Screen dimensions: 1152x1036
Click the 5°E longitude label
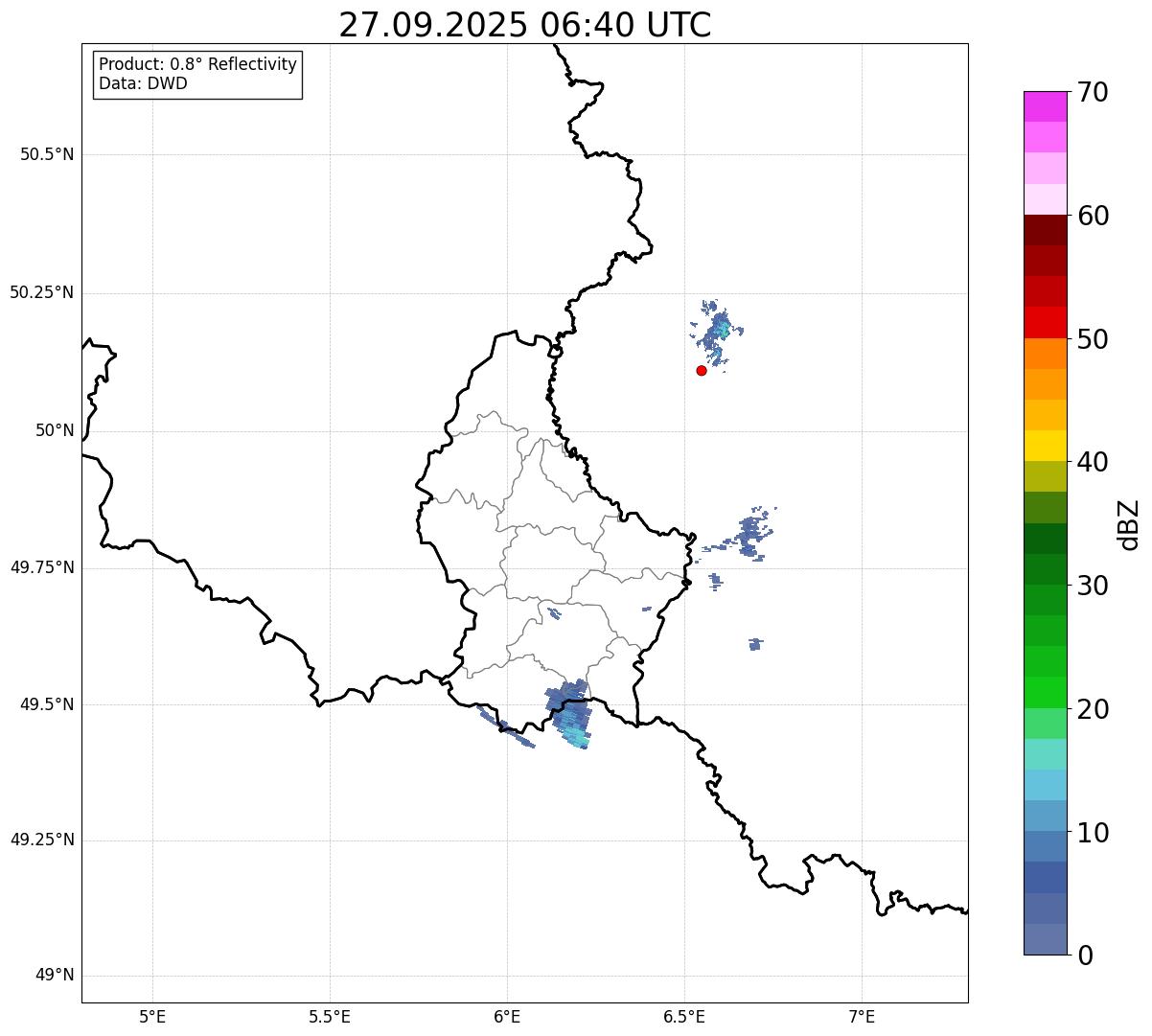[152, 1016]
